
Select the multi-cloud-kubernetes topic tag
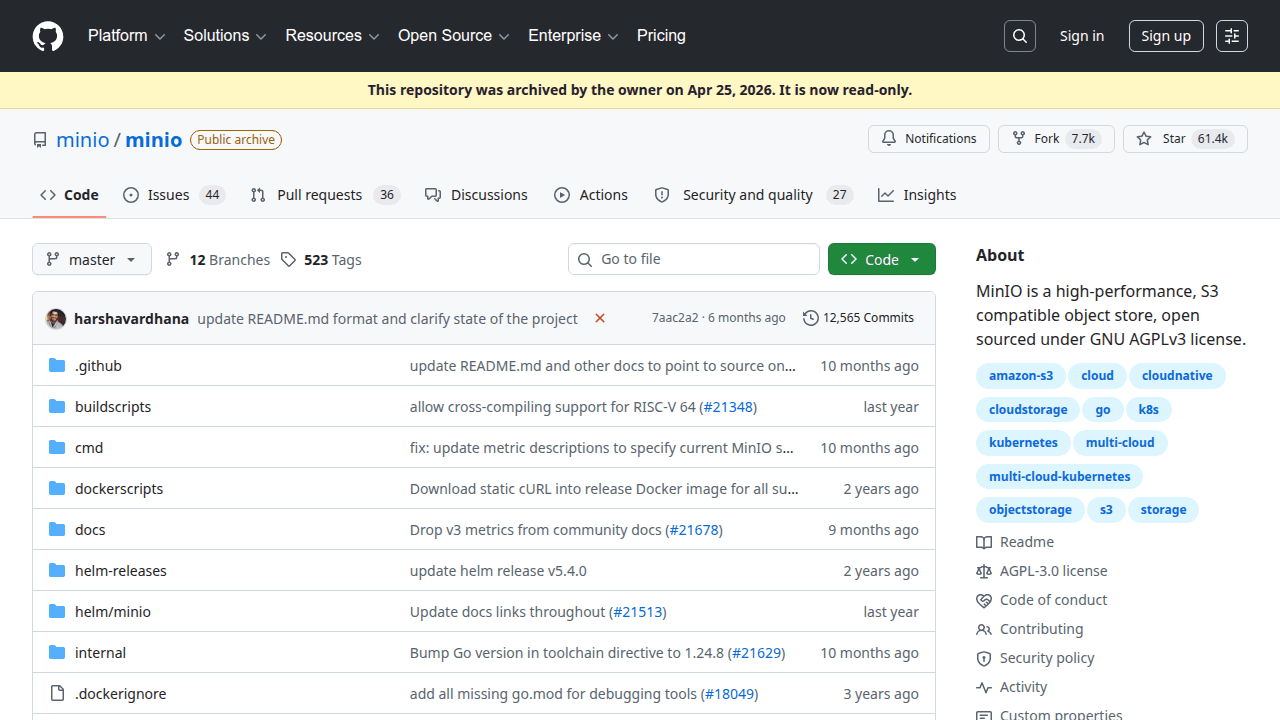click(1060, 477)
